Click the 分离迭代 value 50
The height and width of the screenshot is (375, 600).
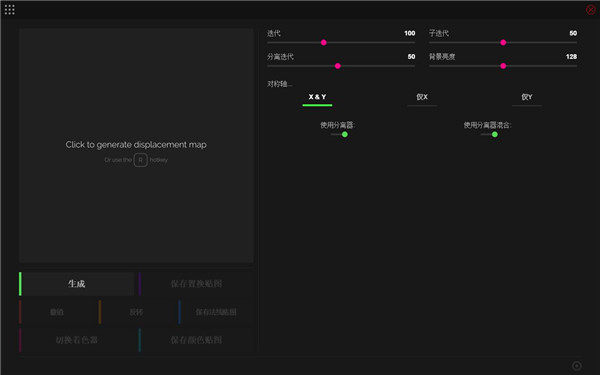411,57
